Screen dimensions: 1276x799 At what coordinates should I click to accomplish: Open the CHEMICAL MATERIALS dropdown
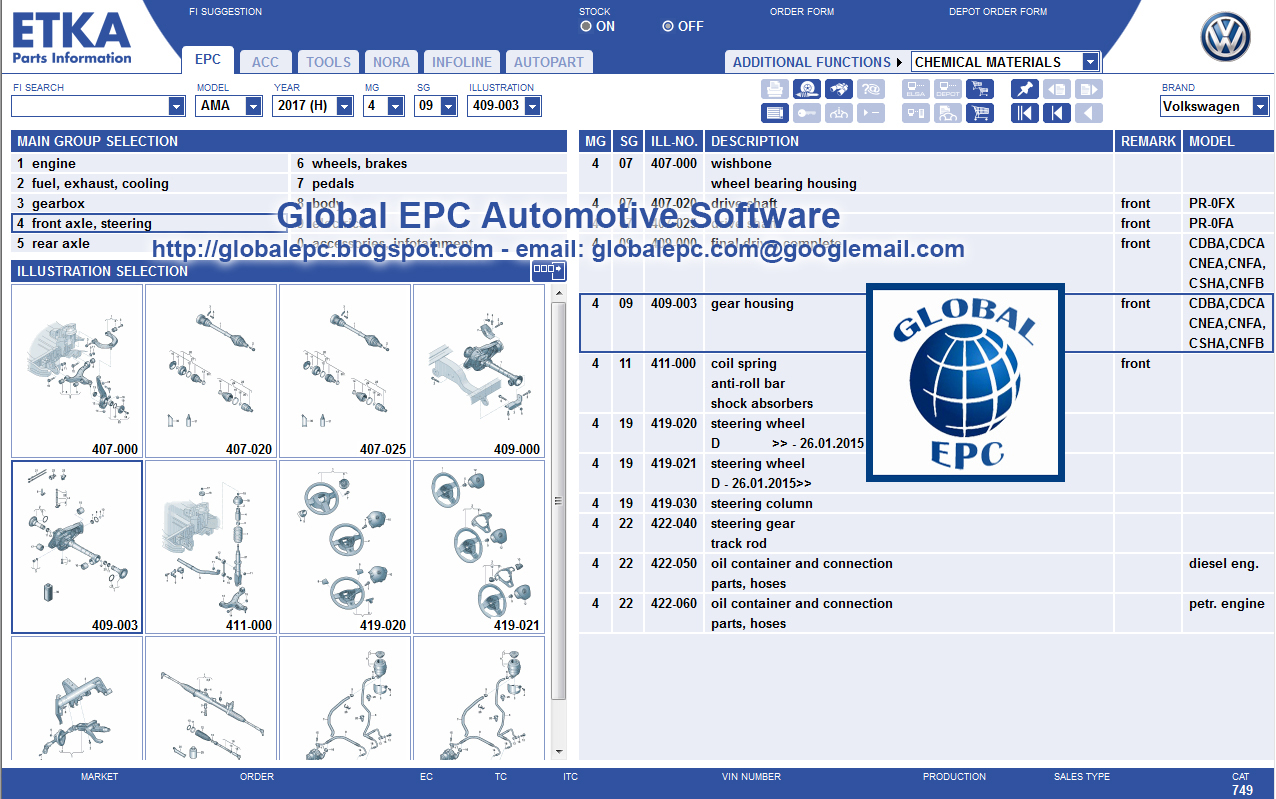(x=1090, y=61)
